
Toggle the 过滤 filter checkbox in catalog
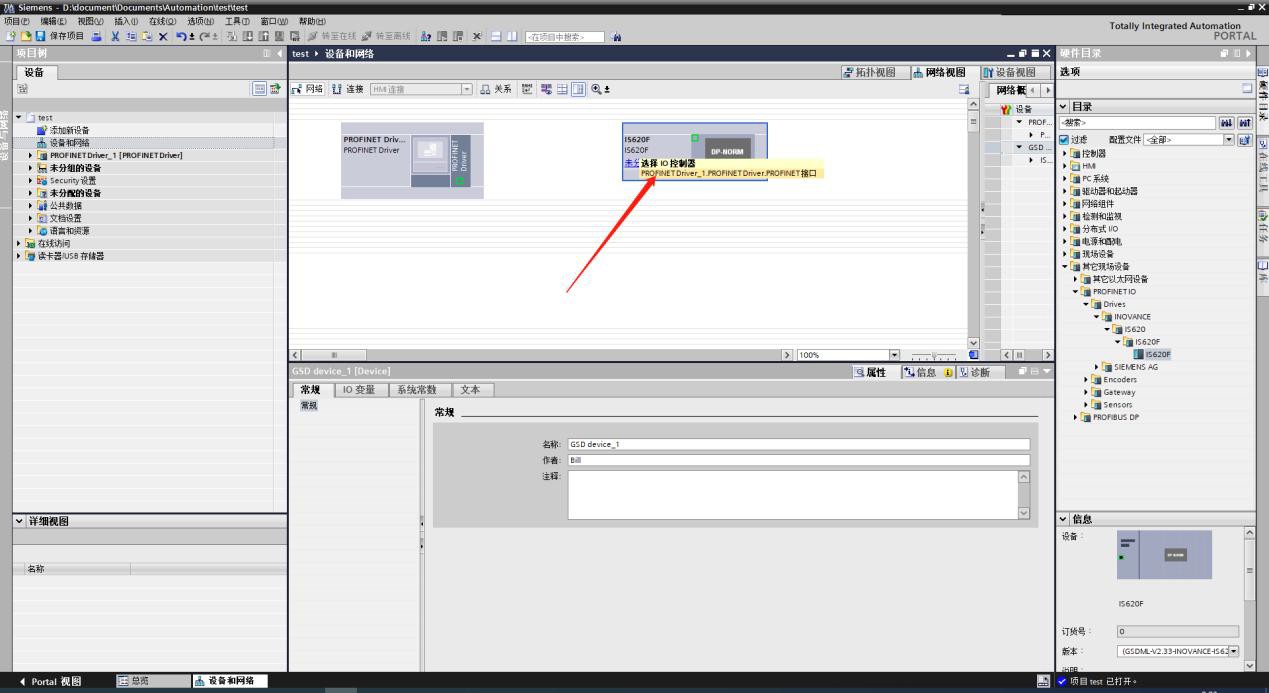(x=1064, y=140)
